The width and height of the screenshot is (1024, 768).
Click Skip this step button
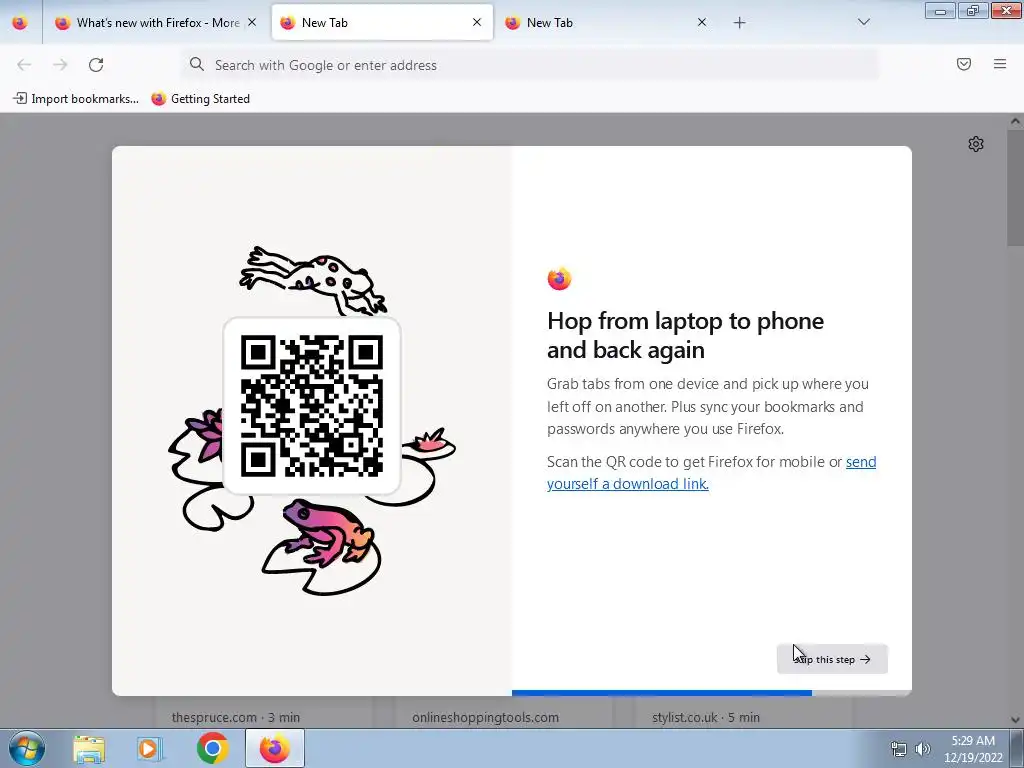tap(832, 659)
